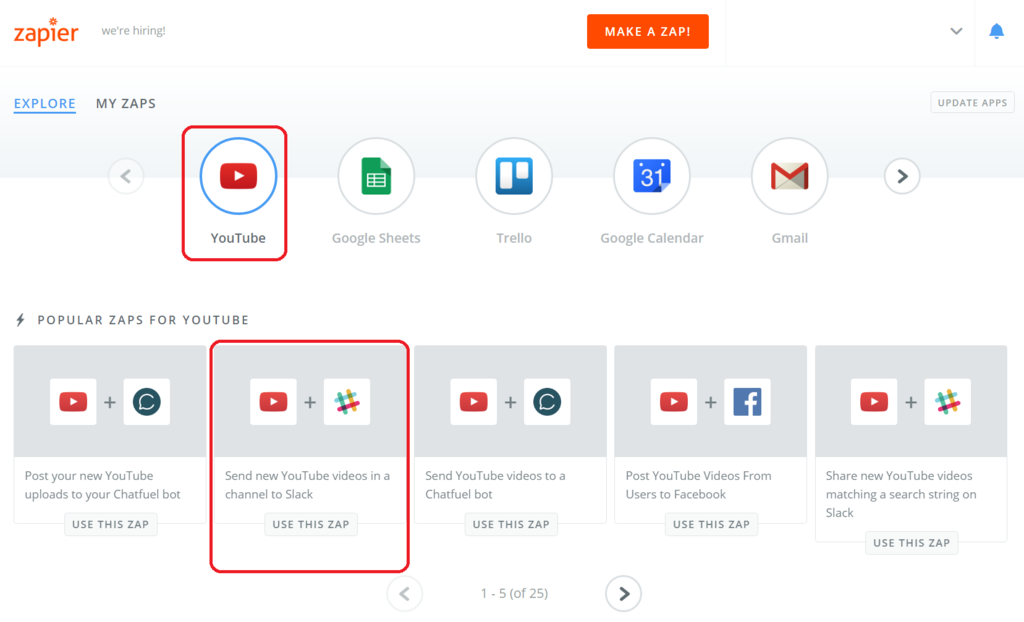The image size is (1024, 622).
Task: Open 'Send YouTube videos to a Chatfuel bot' text
Action: (x=495, y=485)
